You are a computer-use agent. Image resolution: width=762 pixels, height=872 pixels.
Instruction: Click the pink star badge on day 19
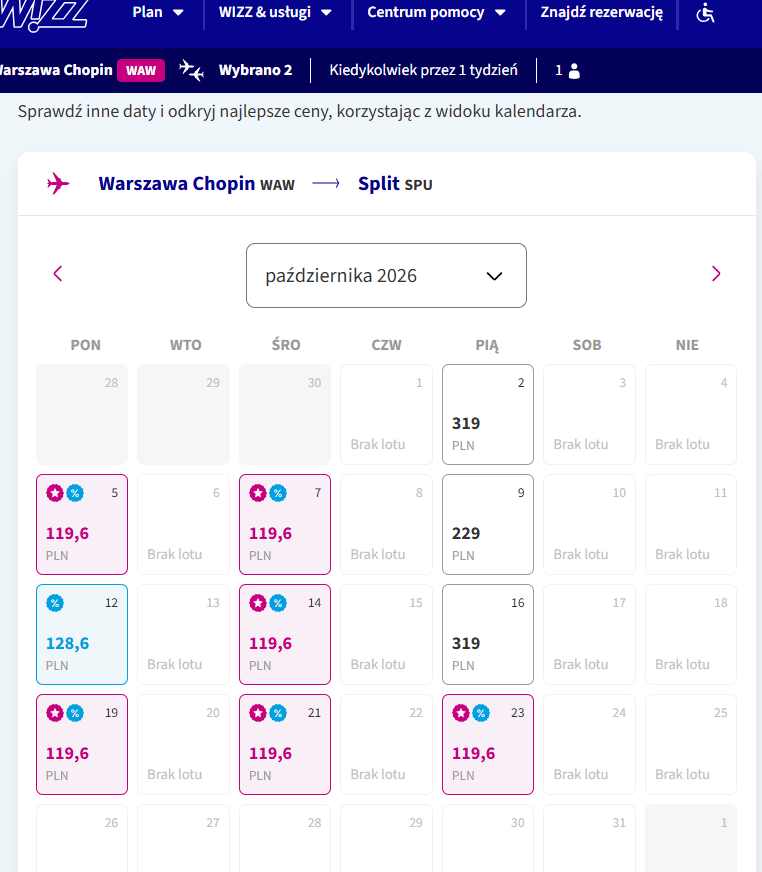point(55,713)
